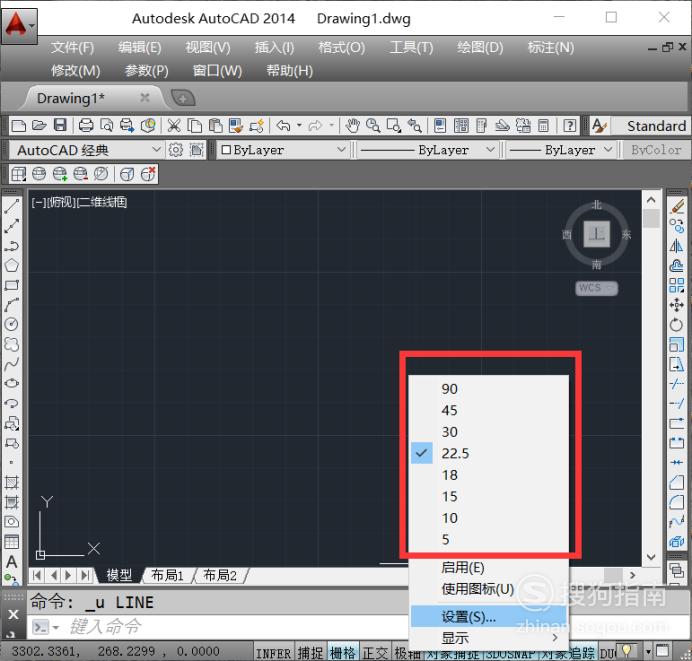Viewport: 692px width, 661px height.
Task: Expand the 显示 submenu
Action: click(489, 638)
